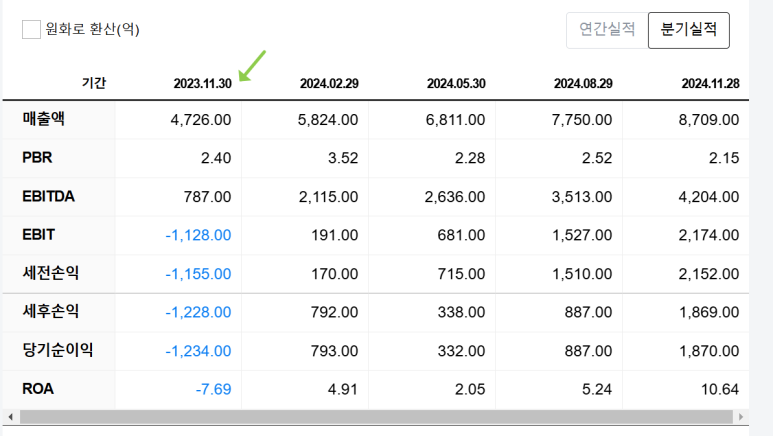
Task: Click the ROA value 5.24
Action: click(x=597, y=390)
